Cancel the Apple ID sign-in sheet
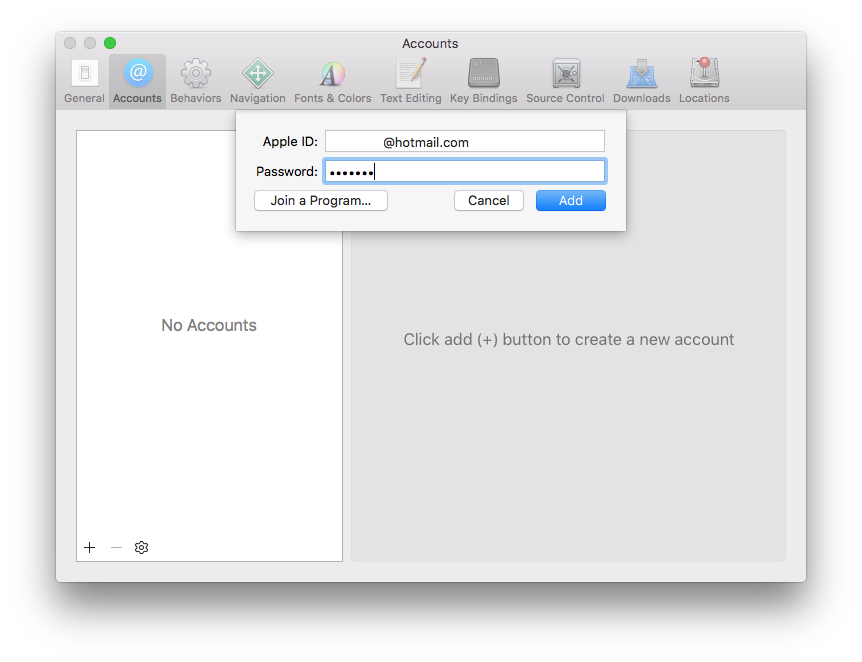Viewport: 862px width, 662px height. [x=489, y=201]
